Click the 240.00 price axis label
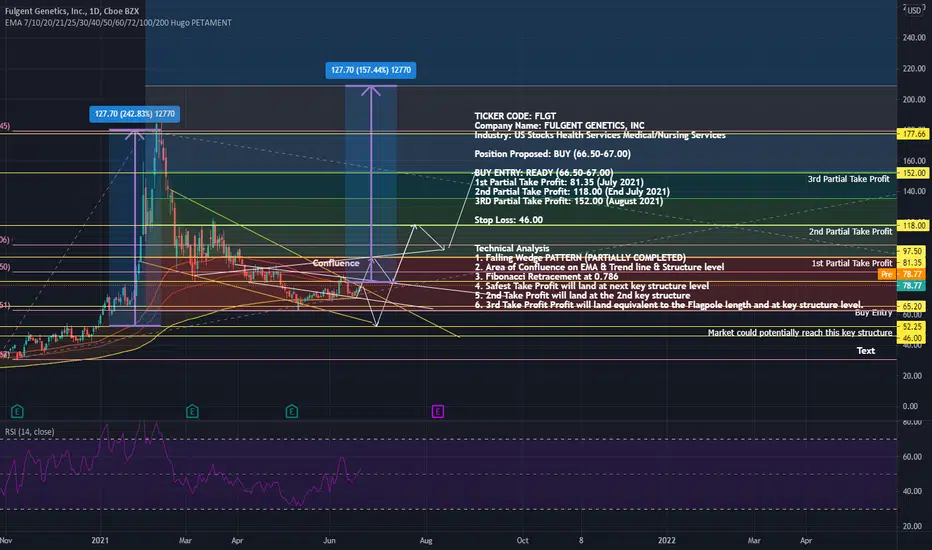Image resolution: width=932 pixels, height=550 pixels. [x=914, y=37]
